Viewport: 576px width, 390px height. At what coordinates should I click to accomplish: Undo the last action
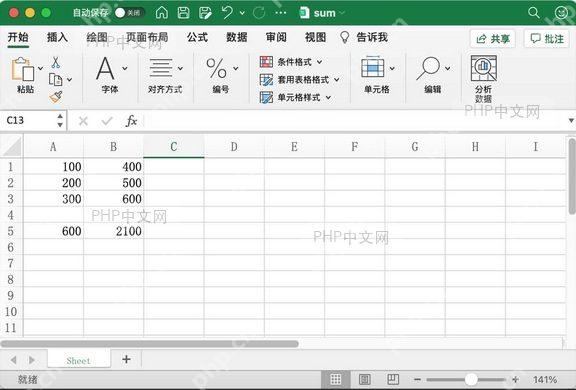[227, 13]
